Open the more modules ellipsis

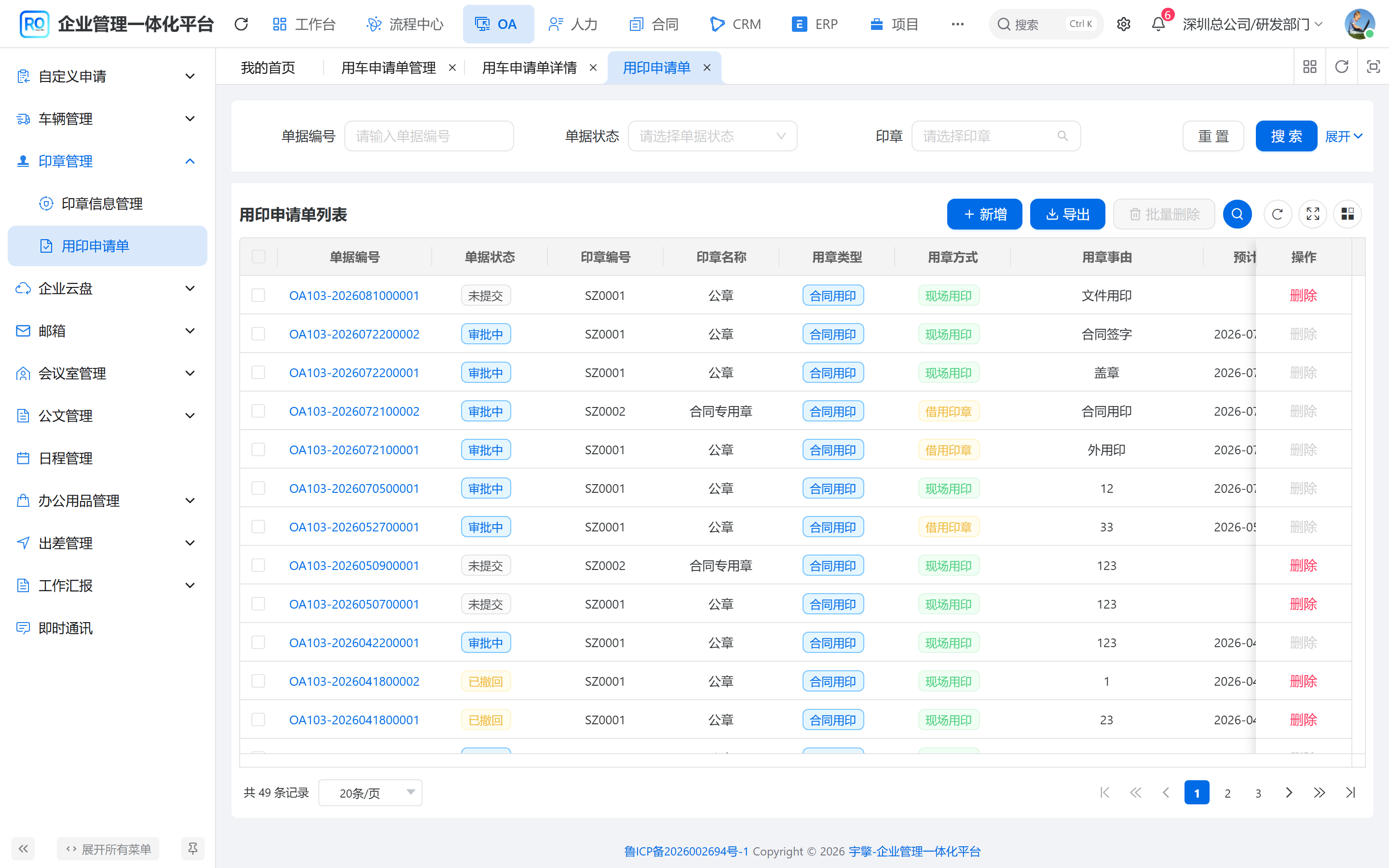click(957, 24)
